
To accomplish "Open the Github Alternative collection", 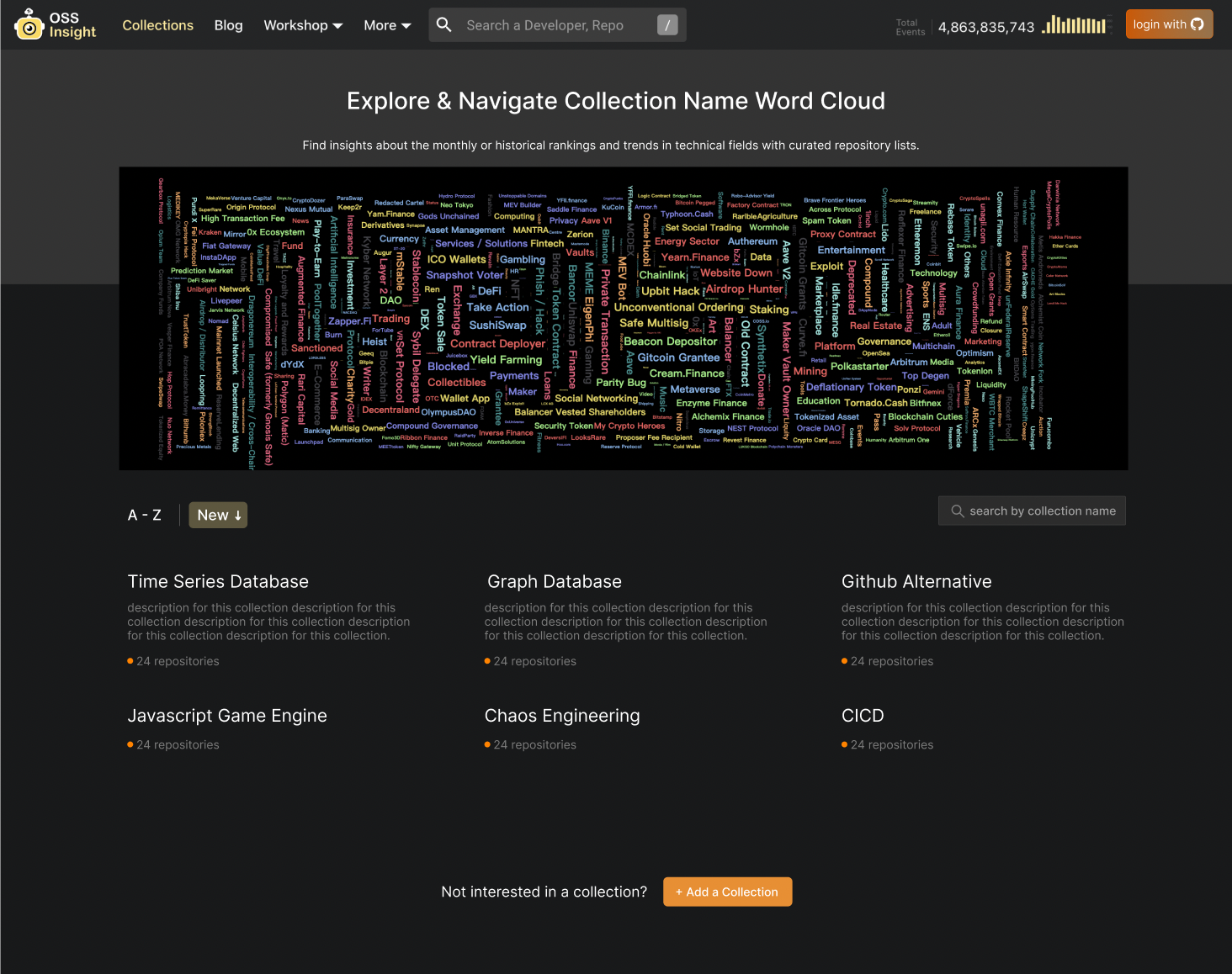I will [x=916, y=581].
